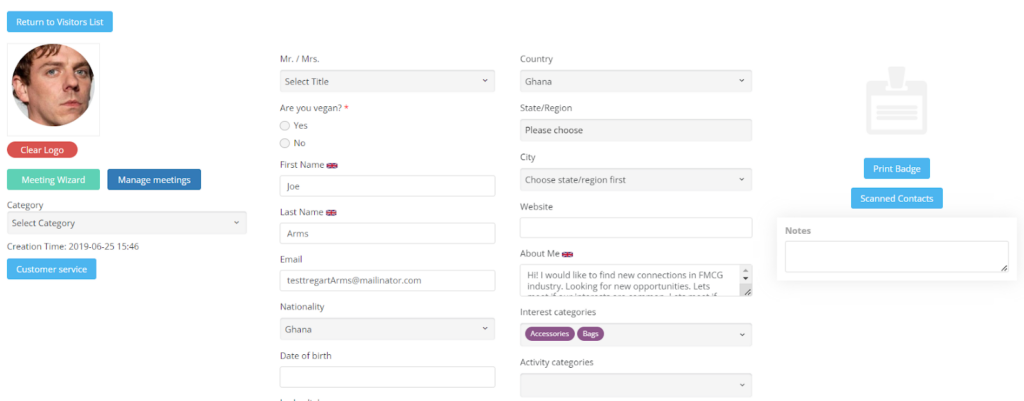This screenshot has height=401, width=1024.
Task: Select No for vegan question
Action: tap(285, 143)
